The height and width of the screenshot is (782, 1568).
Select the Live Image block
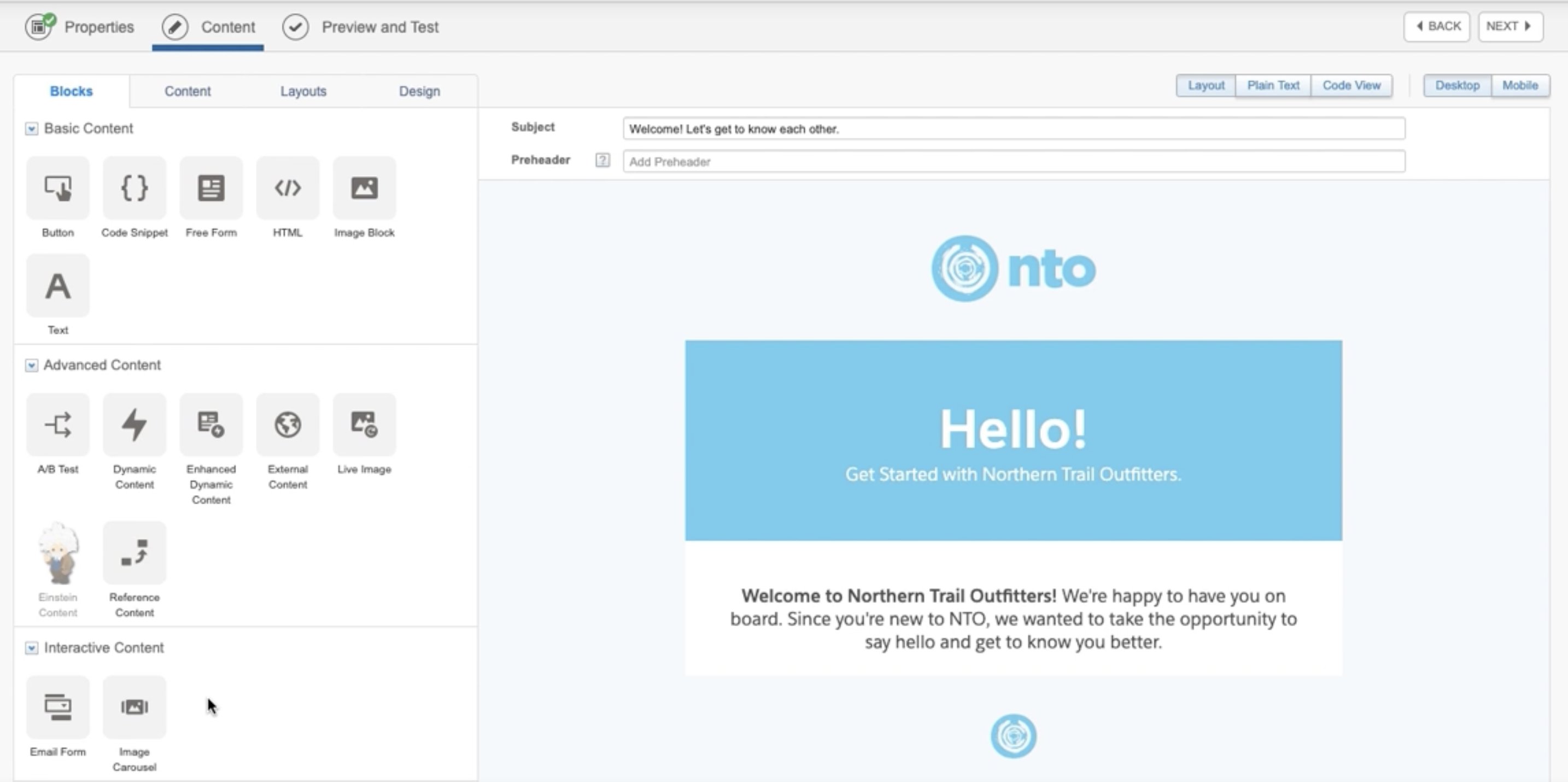click(x=365, y=424)
